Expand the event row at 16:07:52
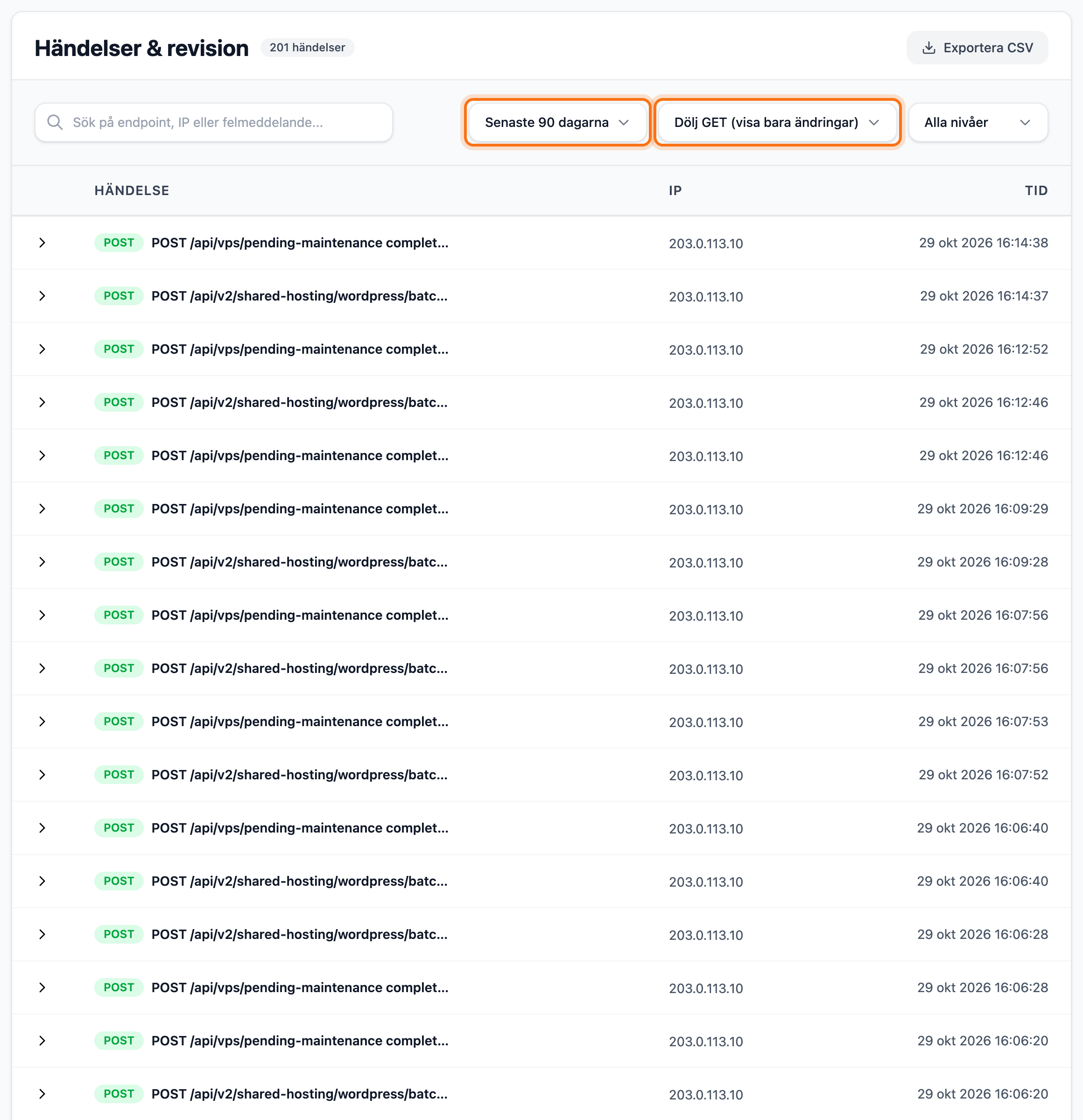 click(42, 775)
